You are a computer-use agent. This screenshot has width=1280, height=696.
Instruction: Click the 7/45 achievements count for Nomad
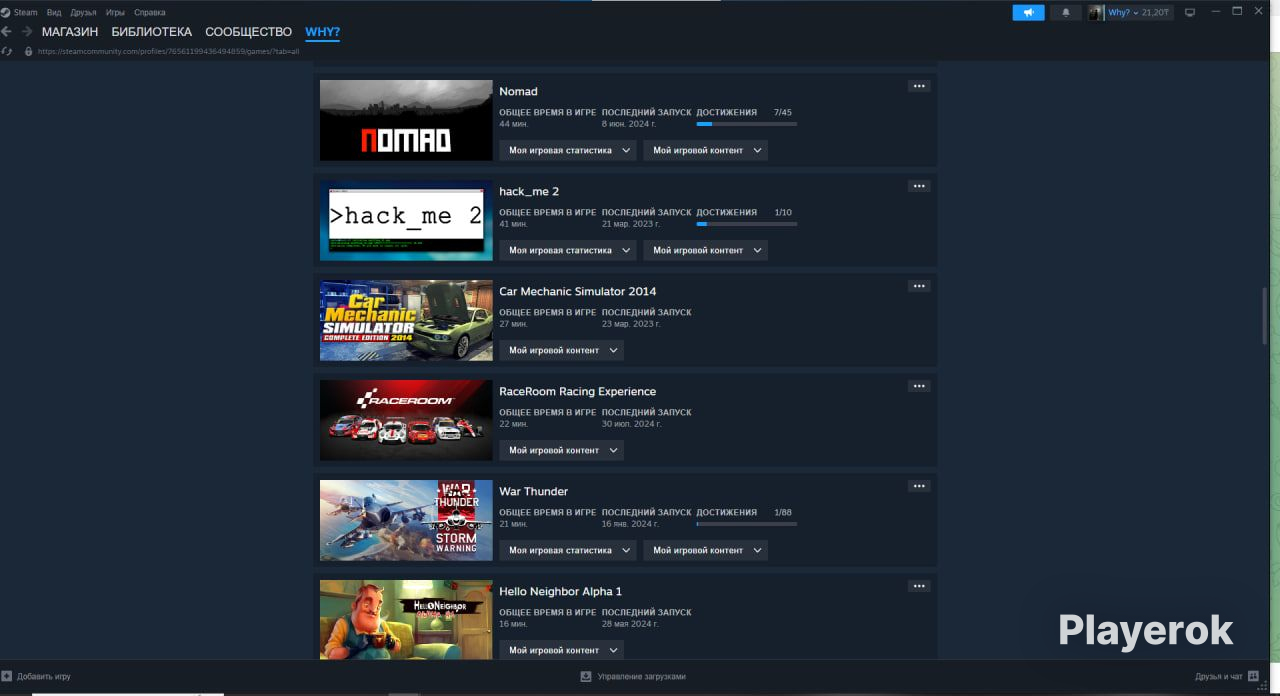pos(782,112)
